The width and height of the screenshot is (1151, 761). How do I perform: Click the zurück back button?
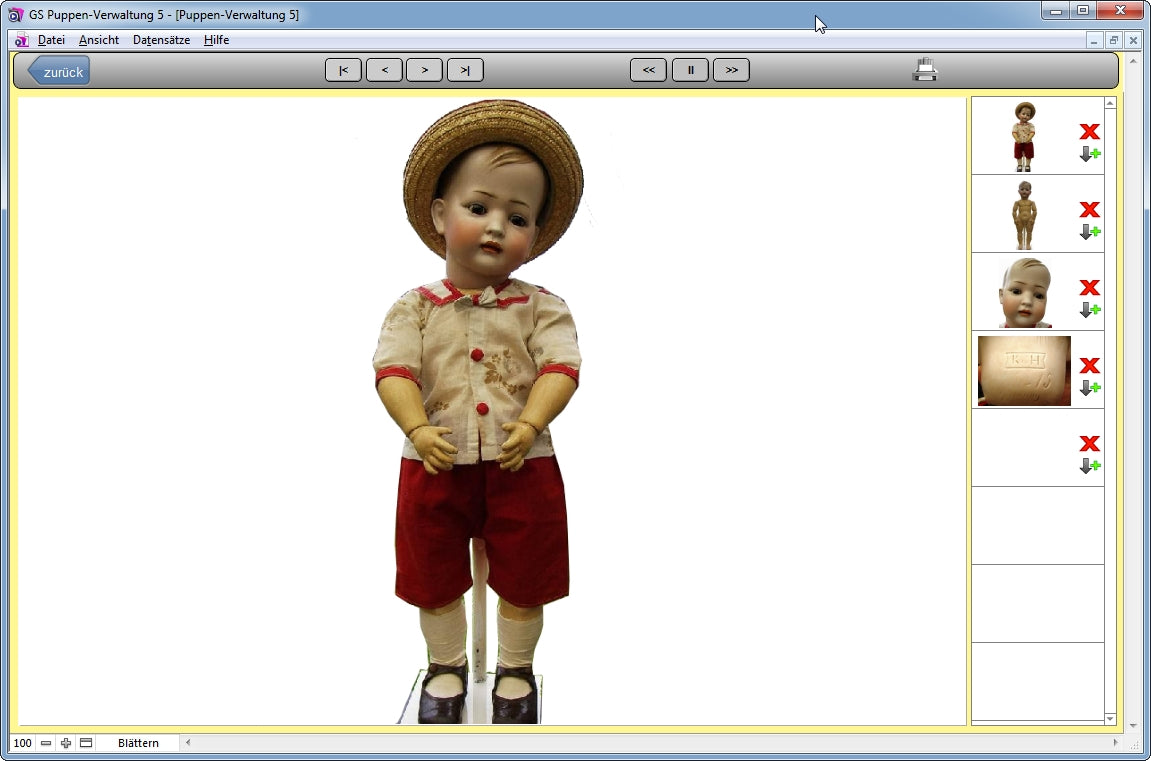60,71
